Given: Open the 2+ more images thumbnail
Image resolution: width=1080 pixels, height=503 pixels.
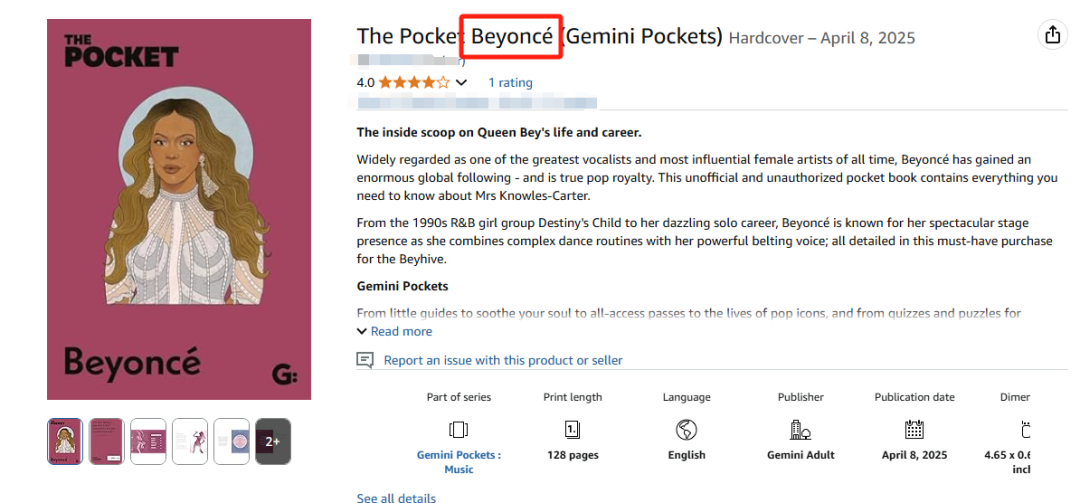Looking at the screenshot, I should [x=273, y=441].
